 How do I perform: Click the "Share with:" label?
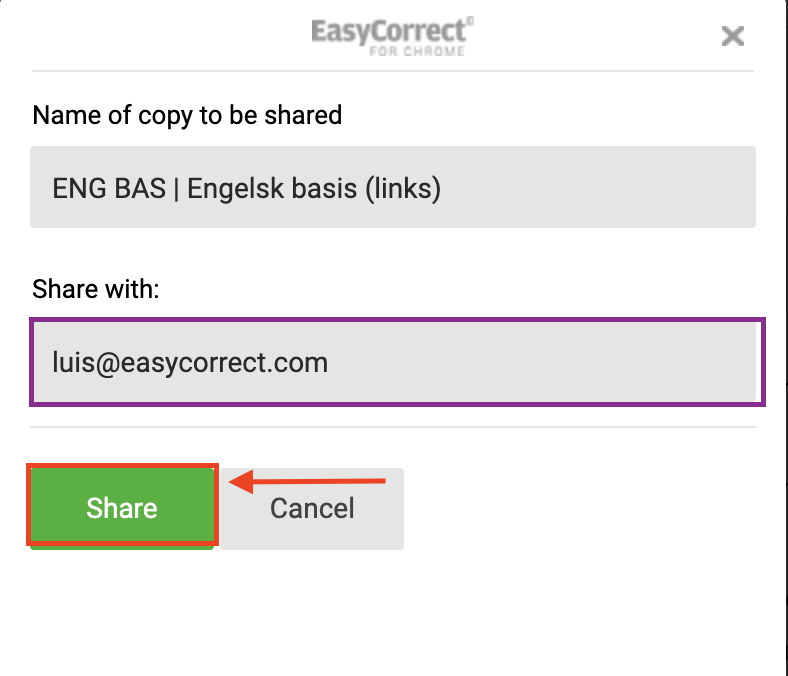point(96,289)
